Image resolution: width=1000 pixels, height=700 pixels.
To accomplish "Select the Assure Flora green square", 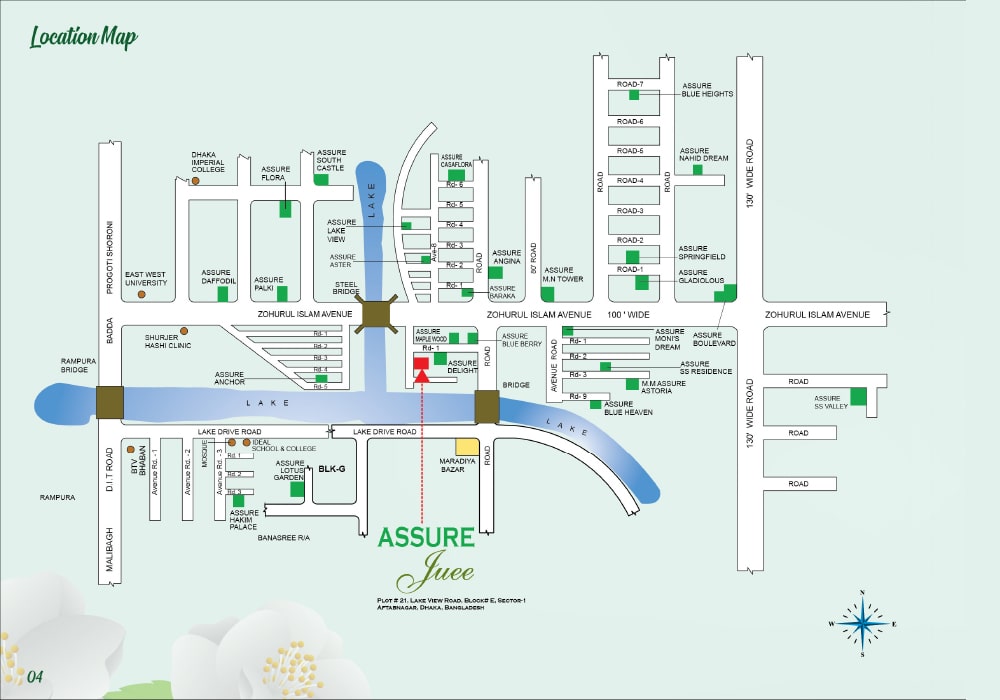I will click(285, 209).
